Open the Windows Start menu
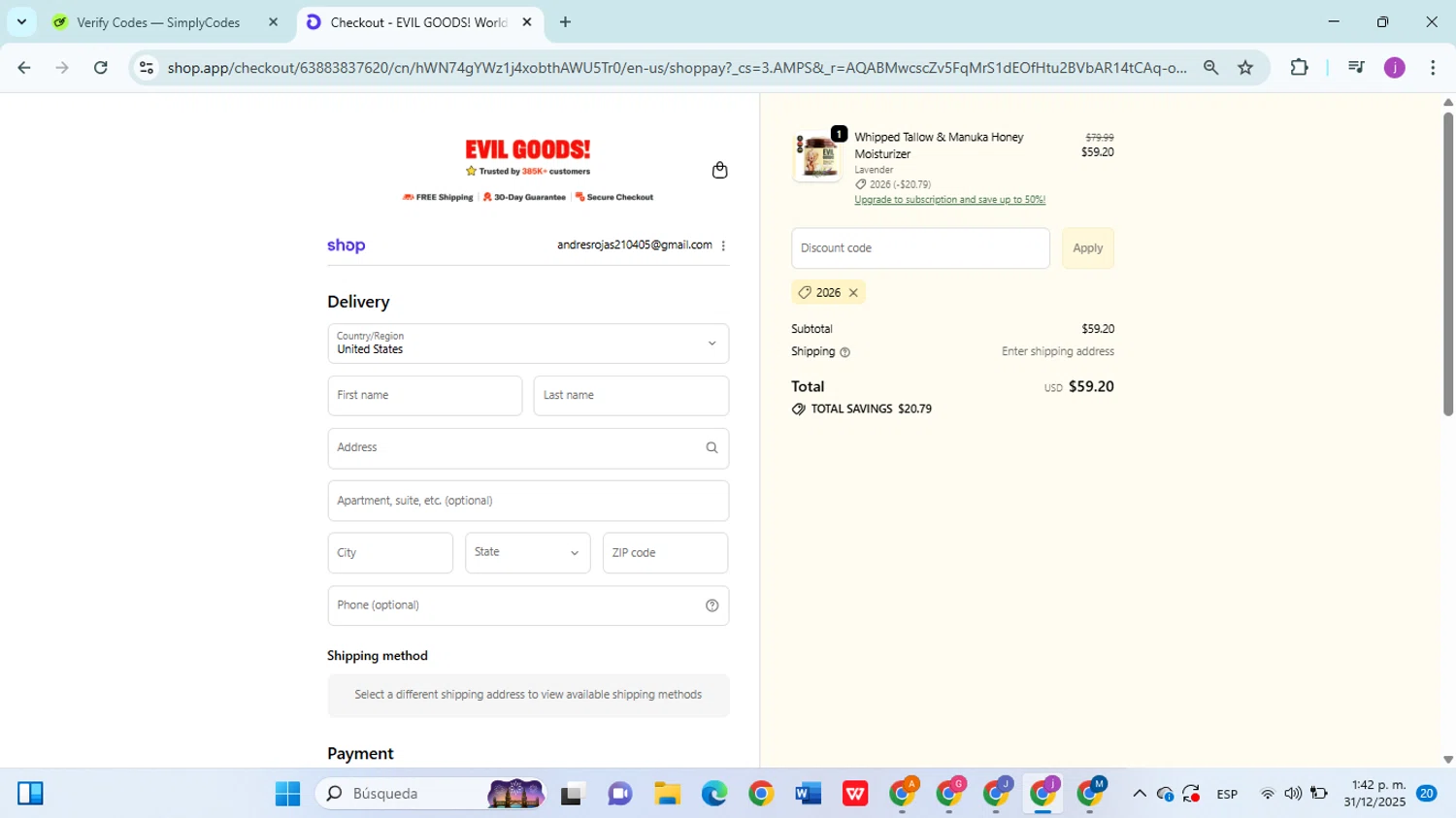 coord(287,794)
